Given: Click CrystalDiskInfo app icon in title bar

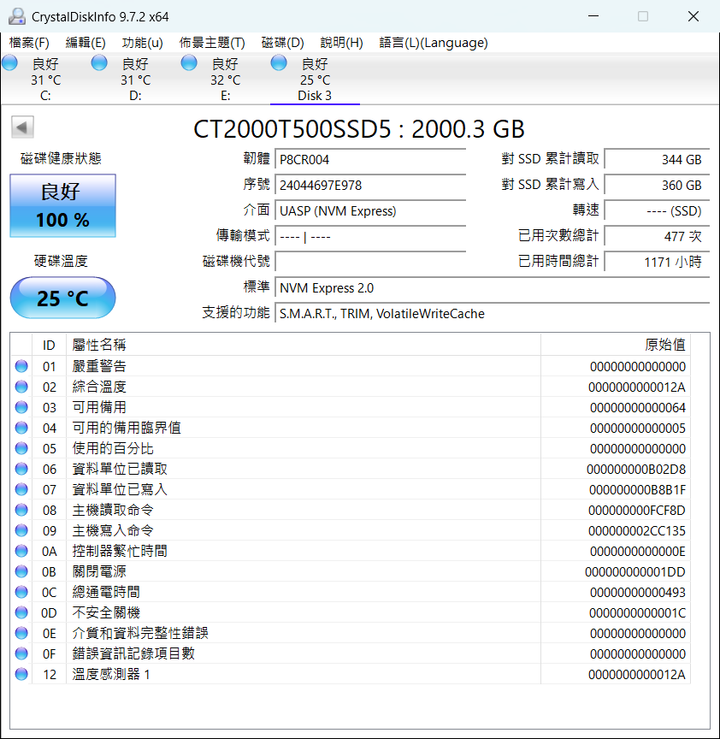Looking at the screenshot, I should pyautogui.click(x=16, y=16).
